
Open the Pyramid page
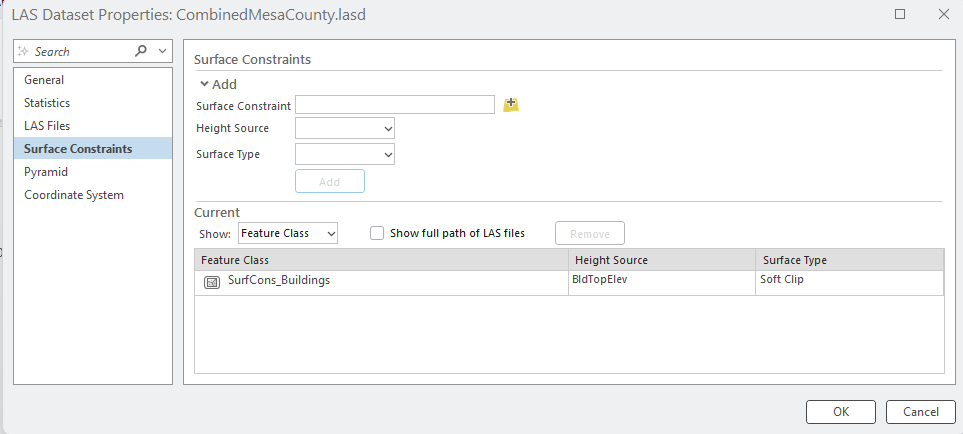[x=93, y=172]
